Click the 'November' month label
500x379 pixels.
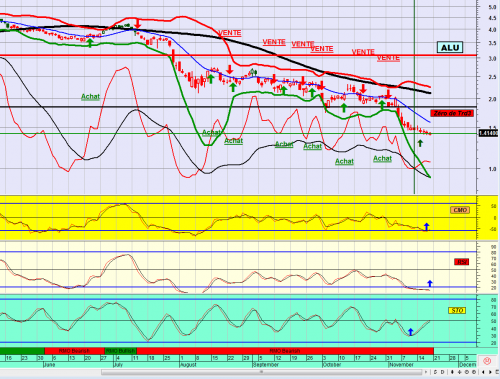401,365
